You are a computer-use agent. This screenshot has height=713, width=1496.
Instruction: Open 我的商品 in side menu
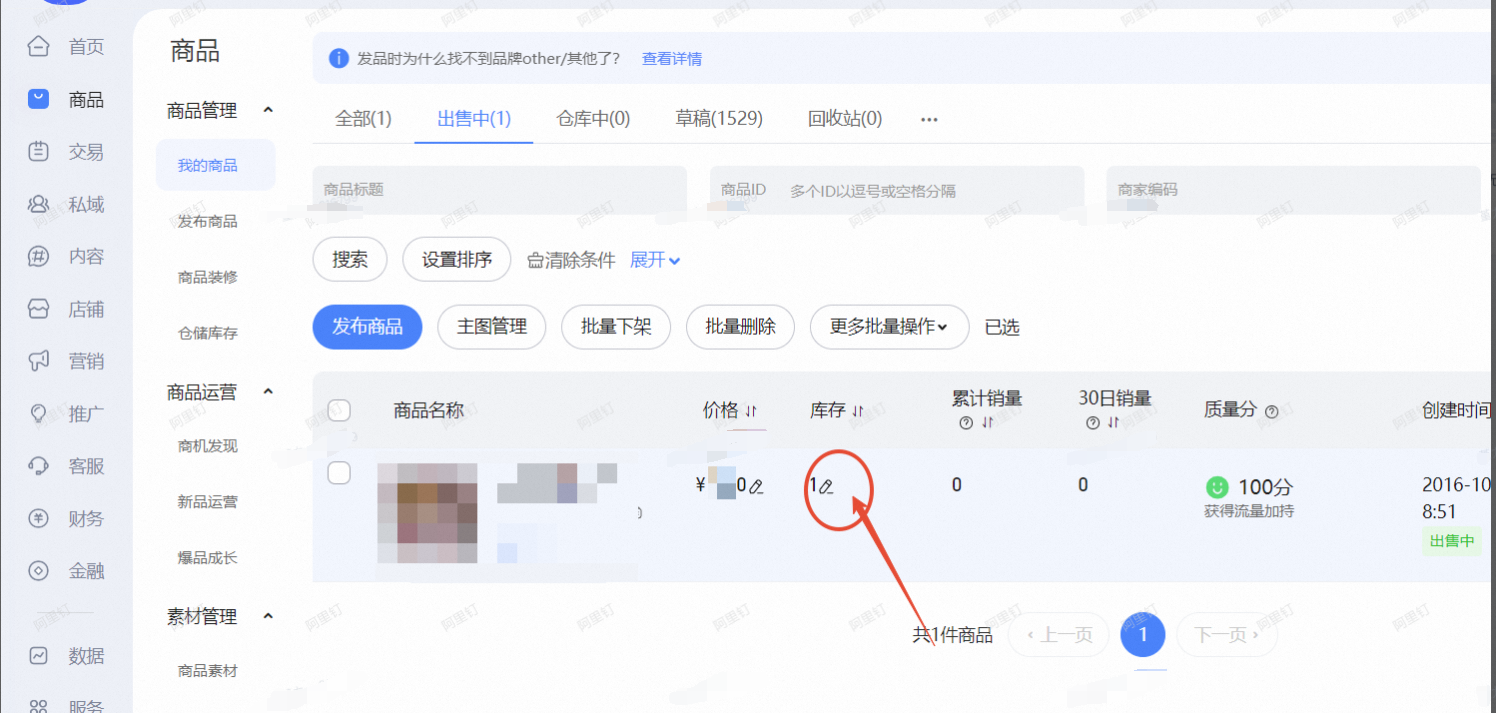[x=216, y=165]
